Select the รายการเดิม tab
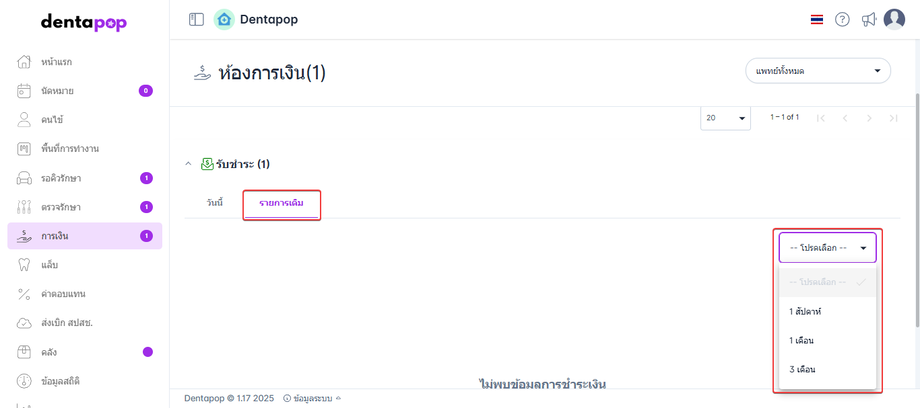920x408 pixels. tap(282, 204)
